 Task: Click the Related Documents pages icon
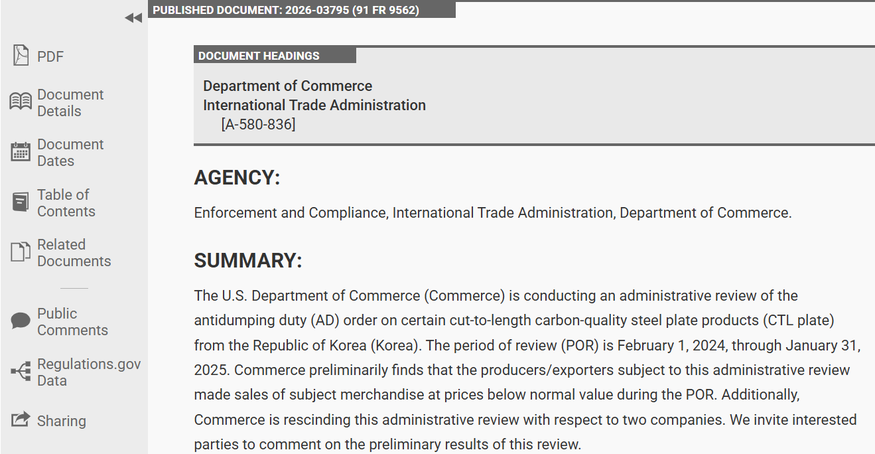[20, 252]
